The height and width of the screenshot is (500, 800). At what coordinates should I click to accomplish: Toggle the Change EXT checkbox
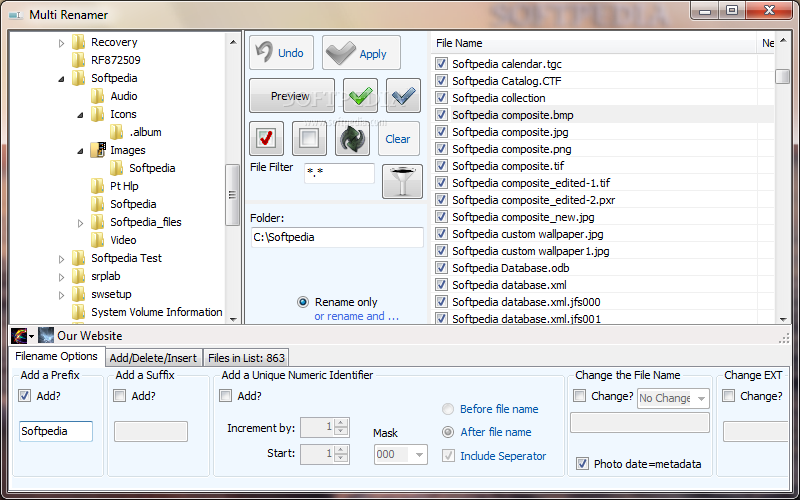point(729,395)
